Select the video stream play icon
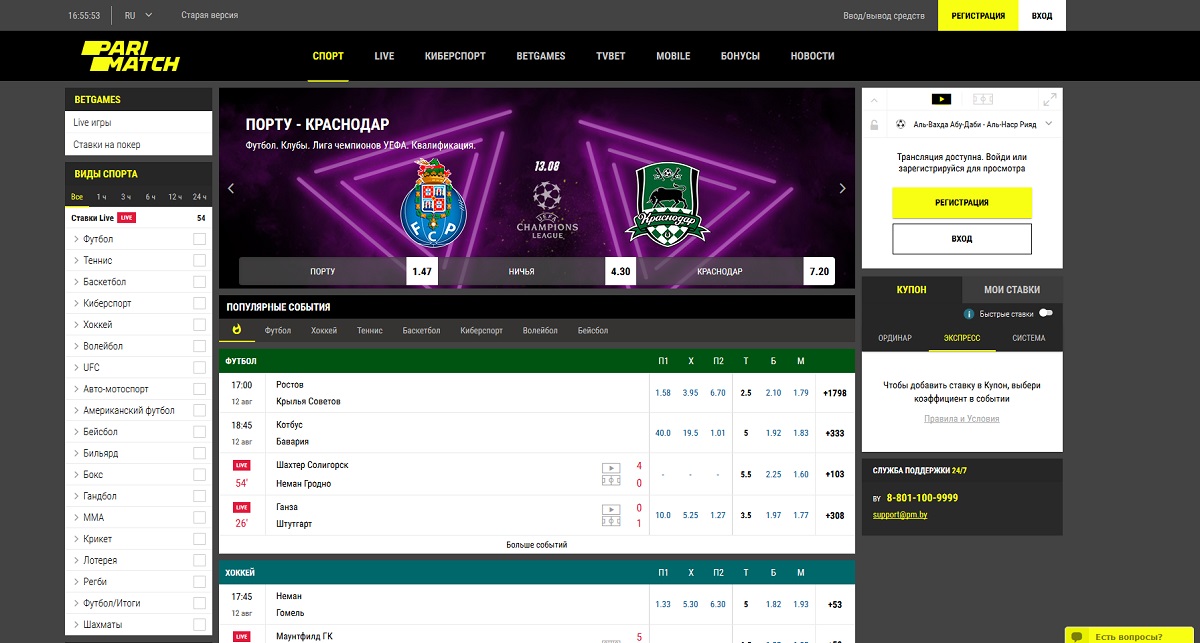Screen dimensions: 1200x643 941,99
